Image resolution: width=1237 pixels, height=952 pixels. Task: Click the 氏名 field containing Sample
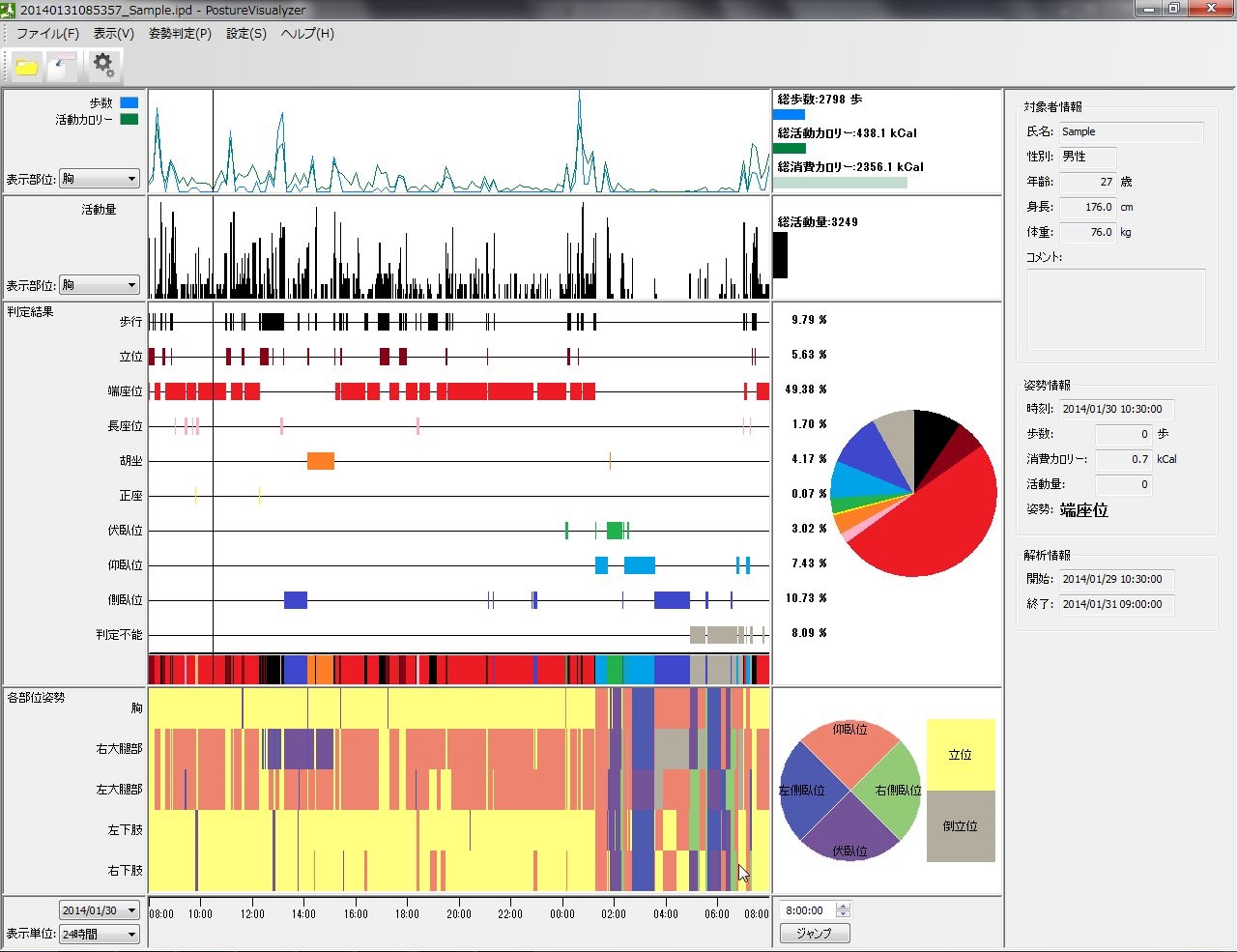(1131, 132)
